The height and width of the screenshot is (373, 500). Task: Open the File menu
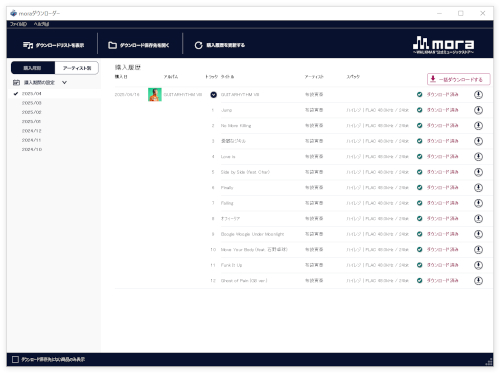(18, 24)
